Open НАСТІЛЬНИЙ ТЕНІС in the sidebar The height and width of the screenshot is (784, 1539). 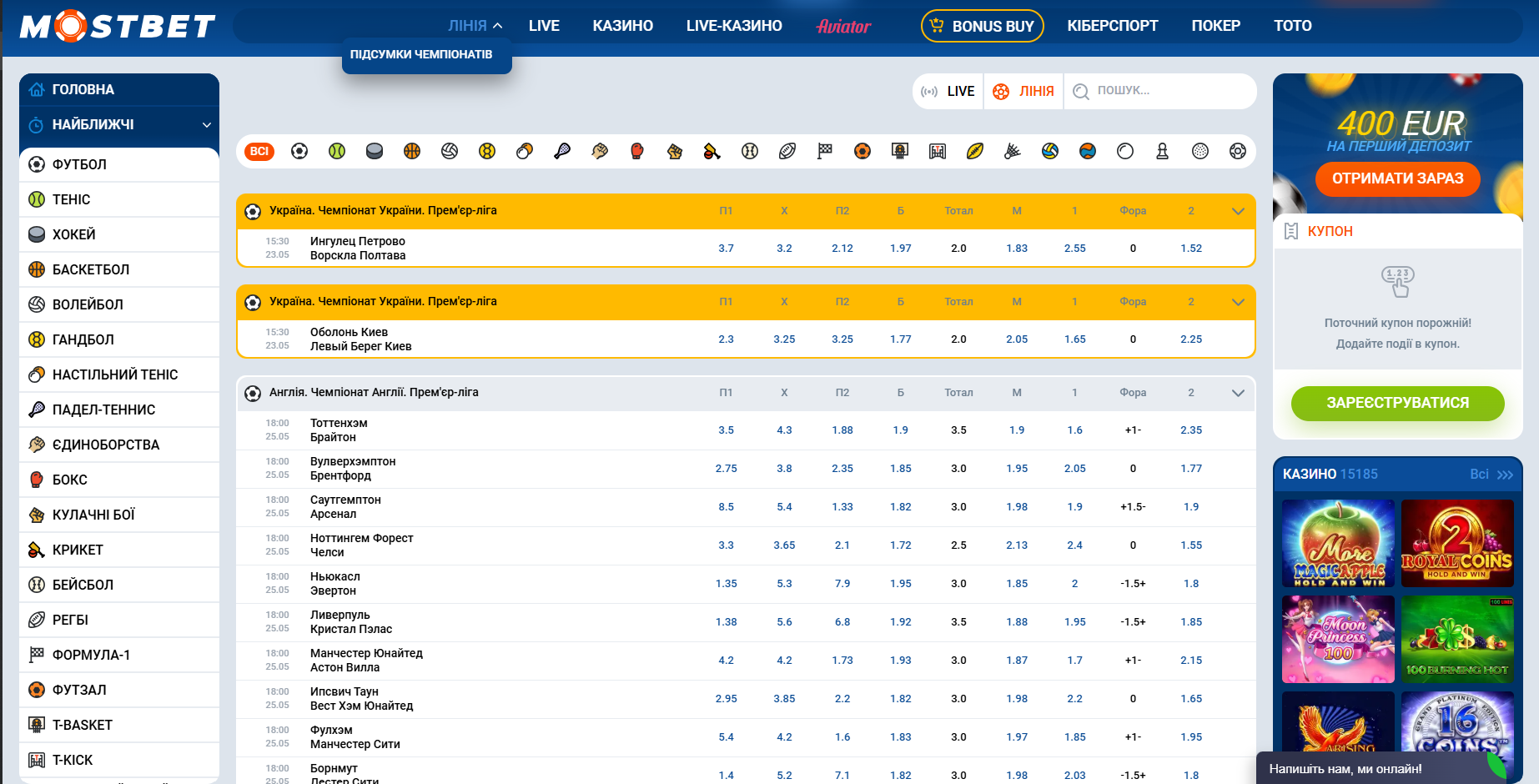pos(119,374)
